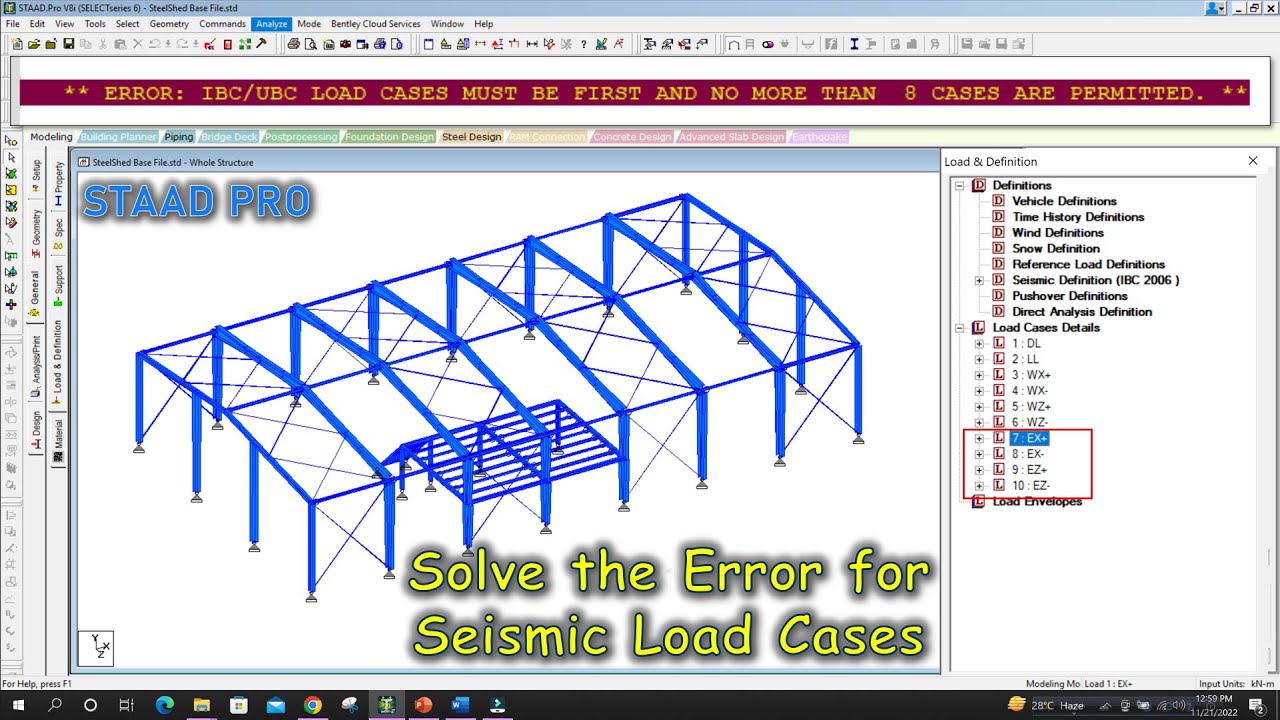The width and height of the screenshot is (1280, 720).
Task: Select Wind Definitions in tree
Action: click(x=1057, y=233)
